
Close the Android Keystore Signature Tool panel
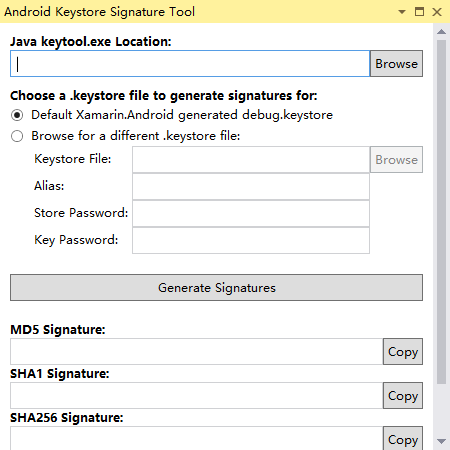click(x=437, y=12)
